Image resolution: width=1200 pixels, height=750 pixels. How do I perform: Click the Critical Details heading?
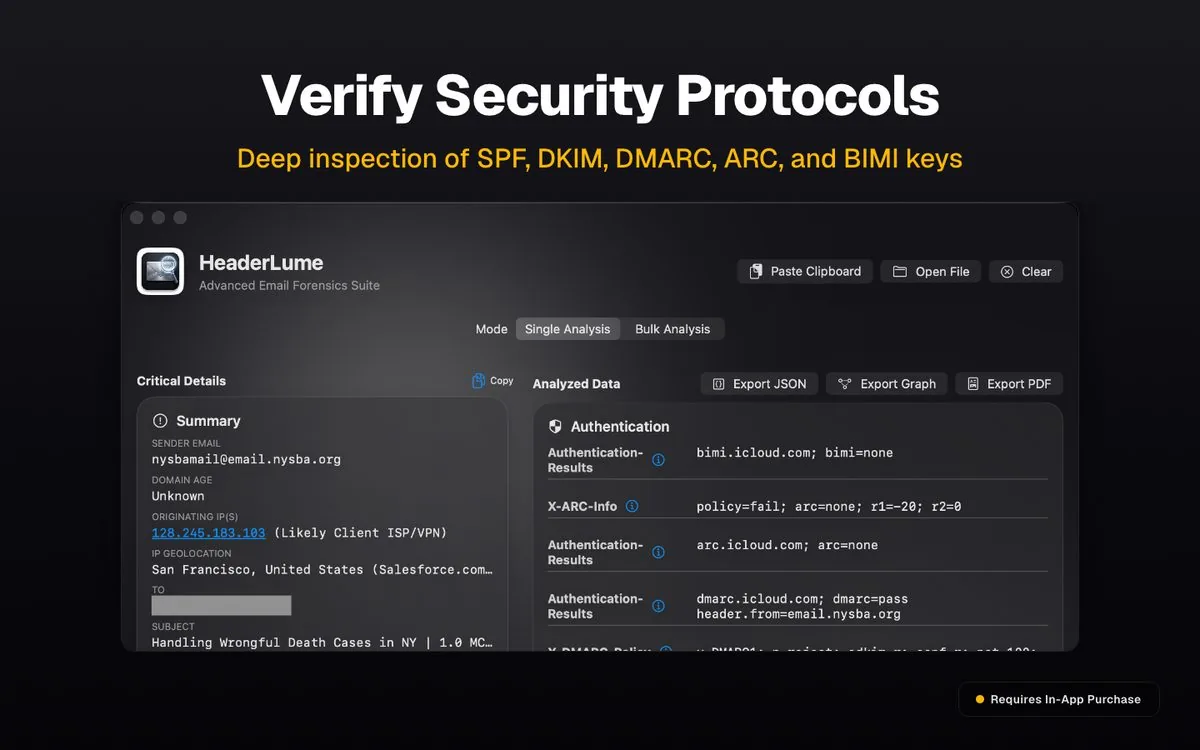(181, 381)
